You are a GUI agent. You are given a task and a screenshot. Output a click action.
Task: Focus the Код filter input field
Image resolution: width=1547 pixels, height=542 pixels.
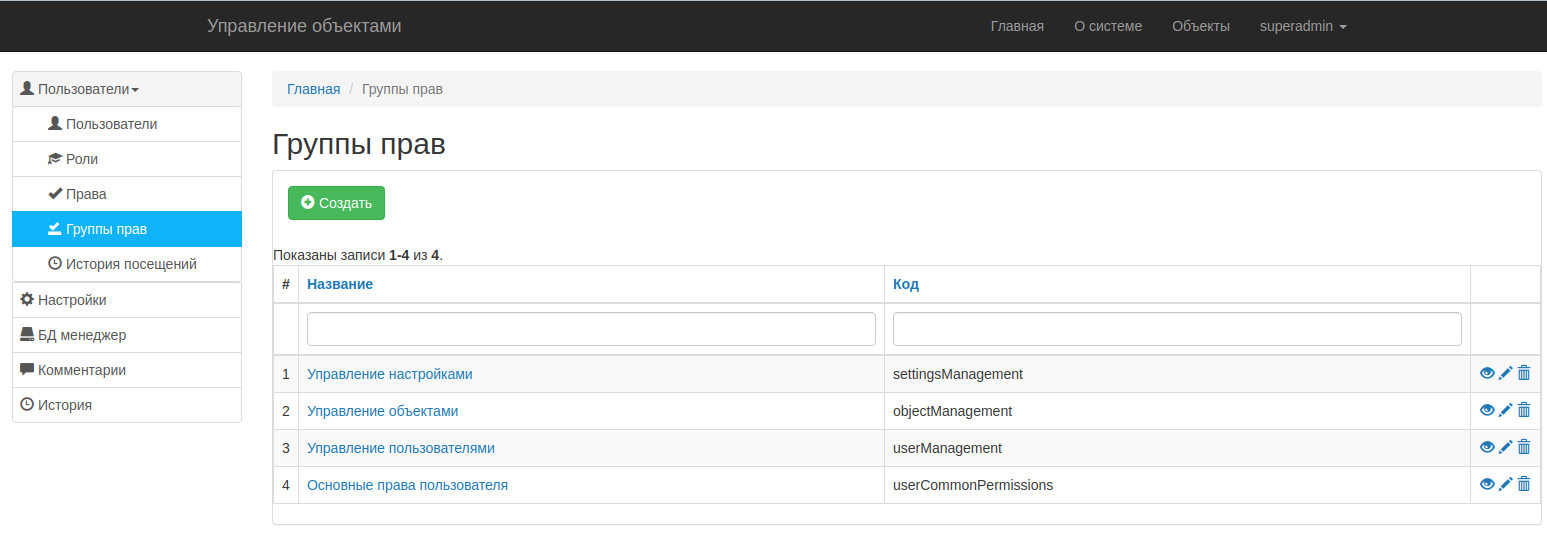tap(1176, 329)
